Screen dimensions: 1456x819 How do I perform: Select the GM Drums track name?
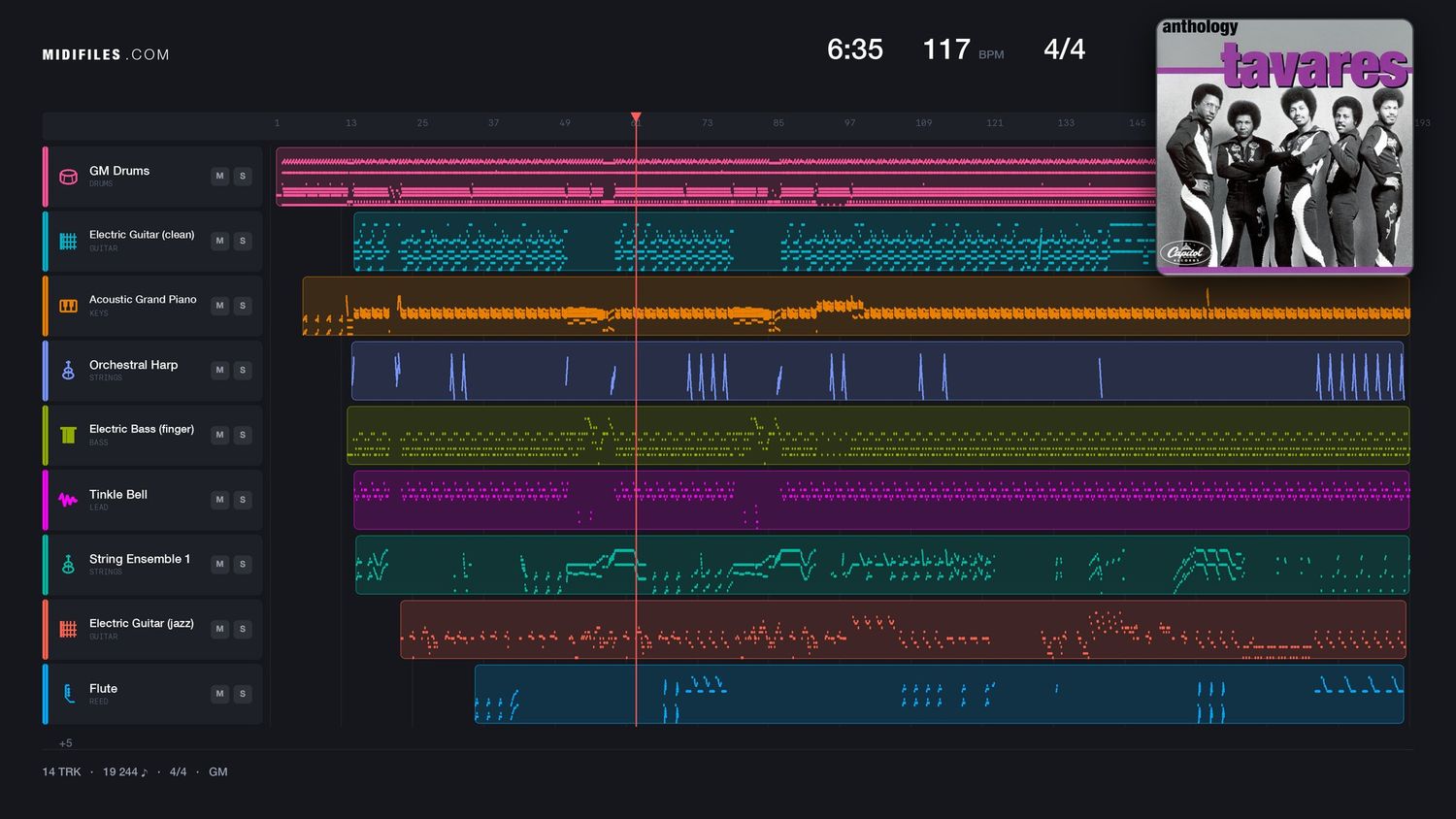click(119, 171)
